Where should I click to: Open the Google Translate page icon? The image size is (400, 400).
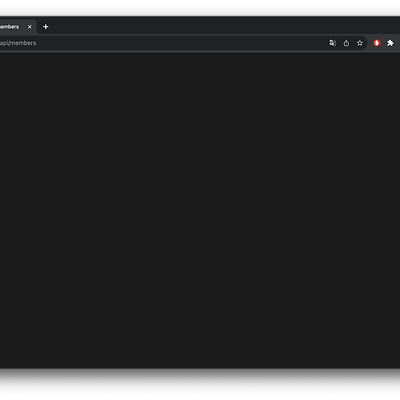[x=332, y=43]
